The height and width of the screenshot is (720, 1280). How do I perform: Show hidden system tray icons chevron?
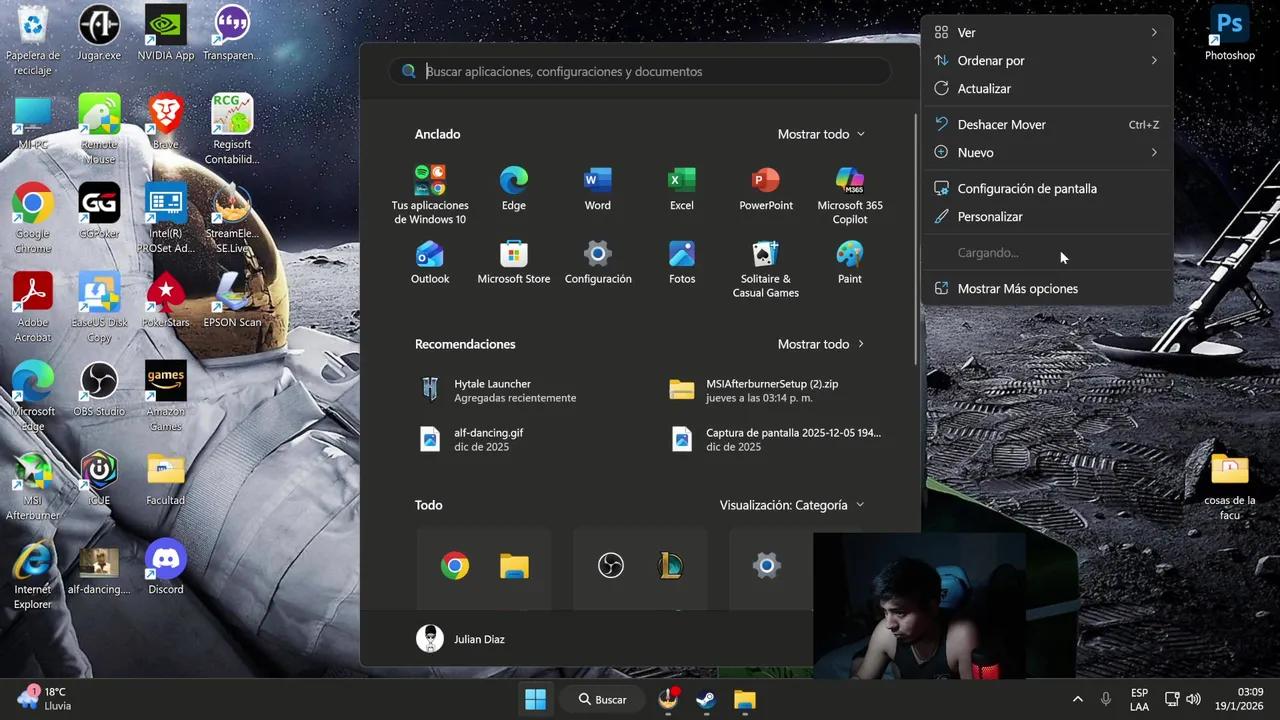[1077, 699]
